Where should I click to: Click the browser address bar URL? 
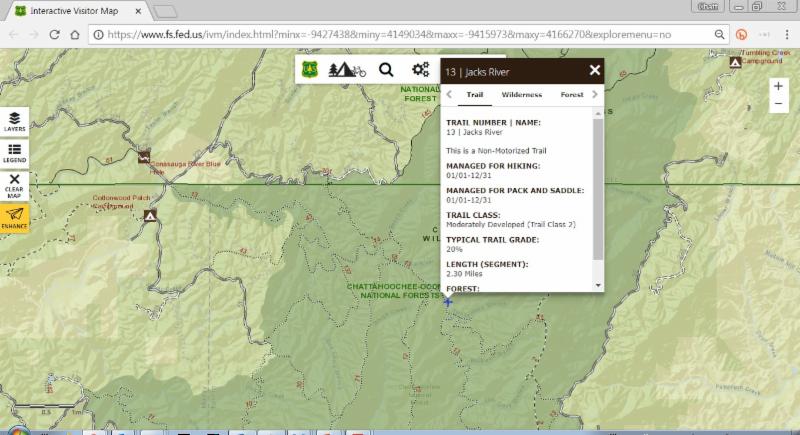400,34
